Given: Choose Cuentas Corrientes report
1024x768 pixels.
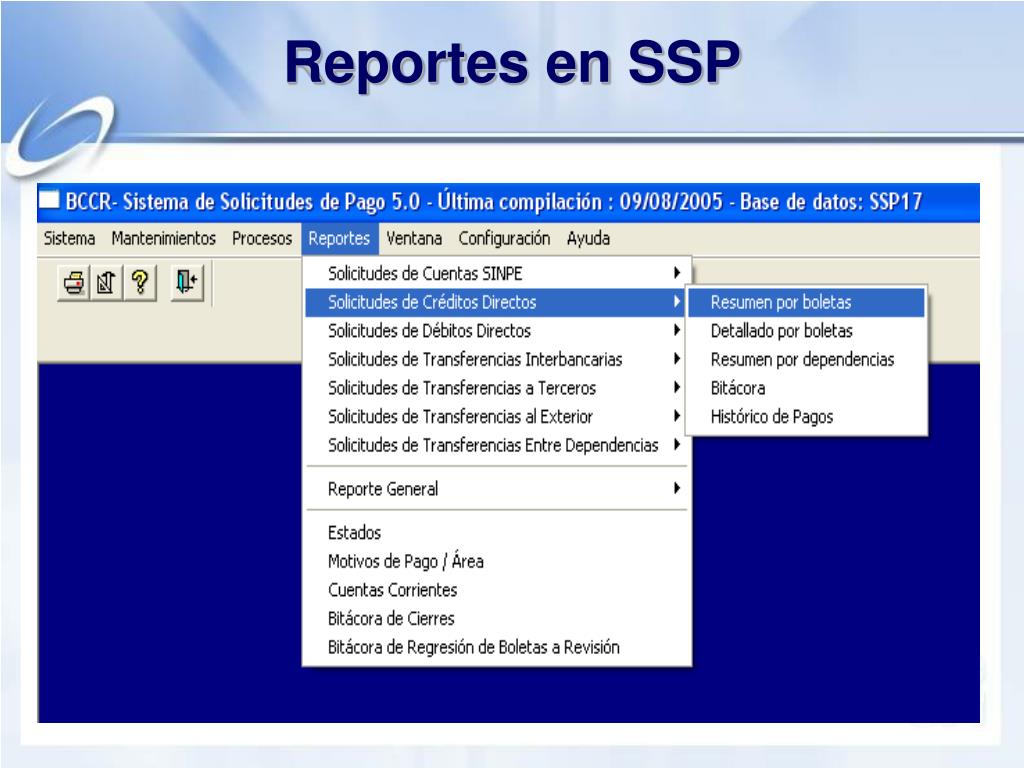Looking at the screenshot, I should (x=498, y=590).
